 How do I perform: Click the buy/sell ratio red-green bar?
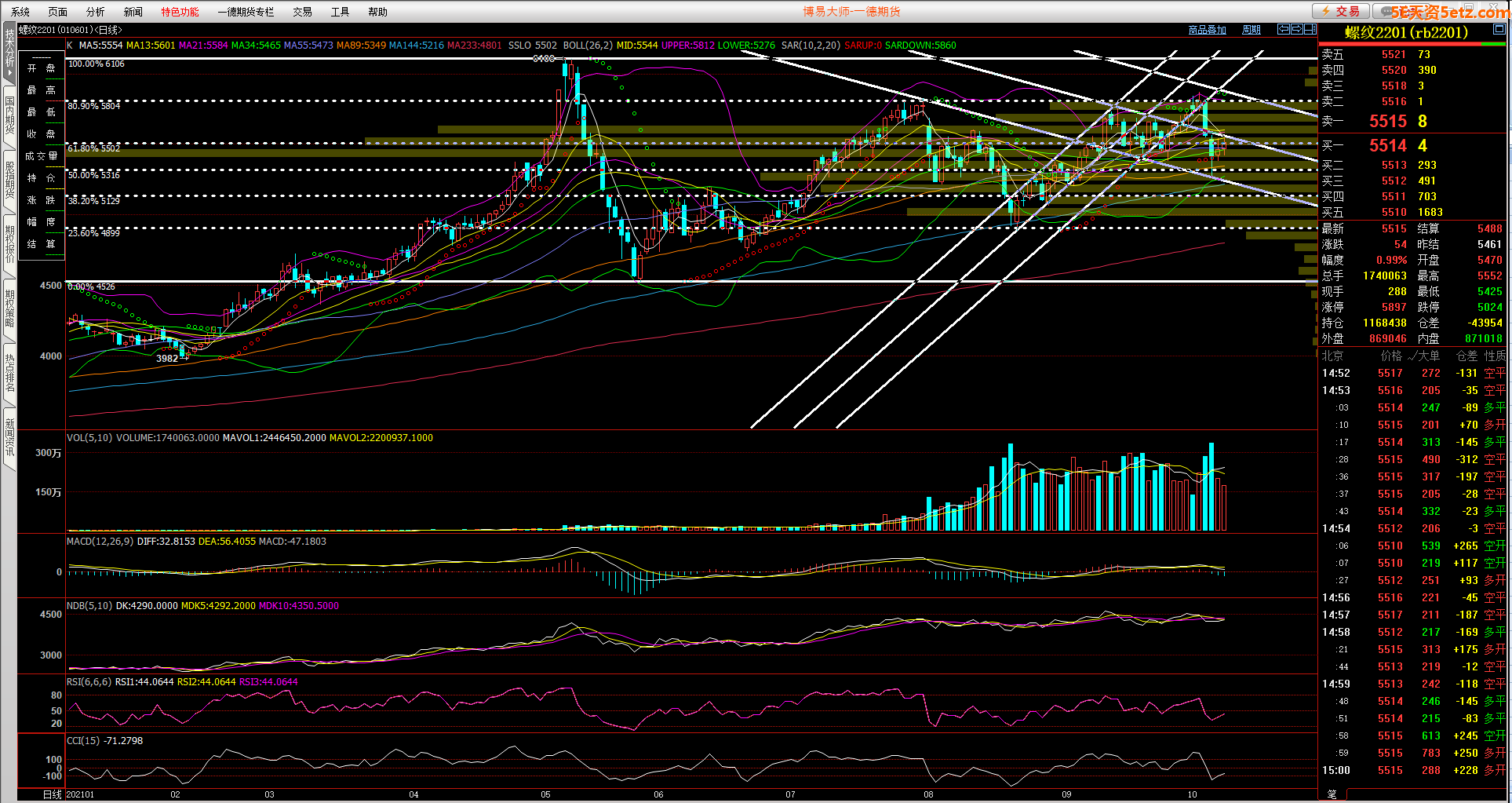click(x=1412, y=45)
